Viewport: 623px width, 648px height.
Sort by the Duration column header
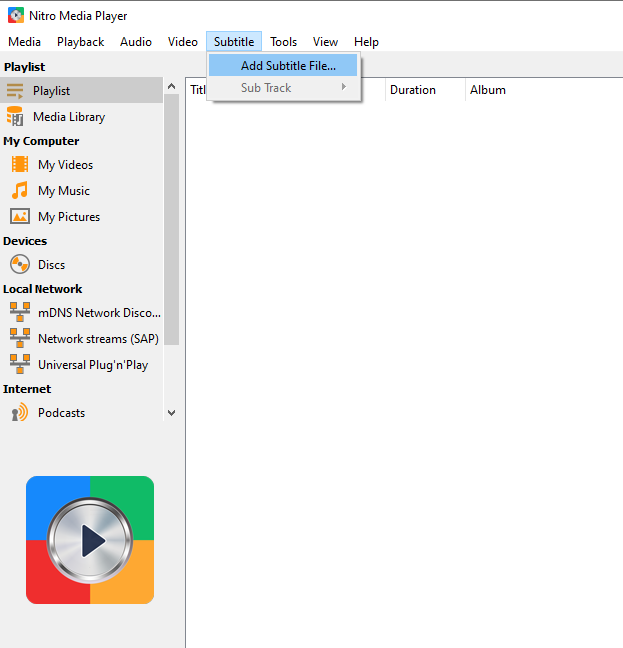point(425,90)
